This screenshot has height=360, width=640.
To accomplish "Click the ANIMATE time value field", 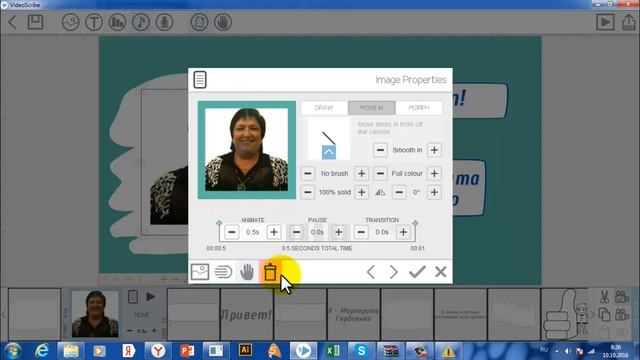I will 253,232.
